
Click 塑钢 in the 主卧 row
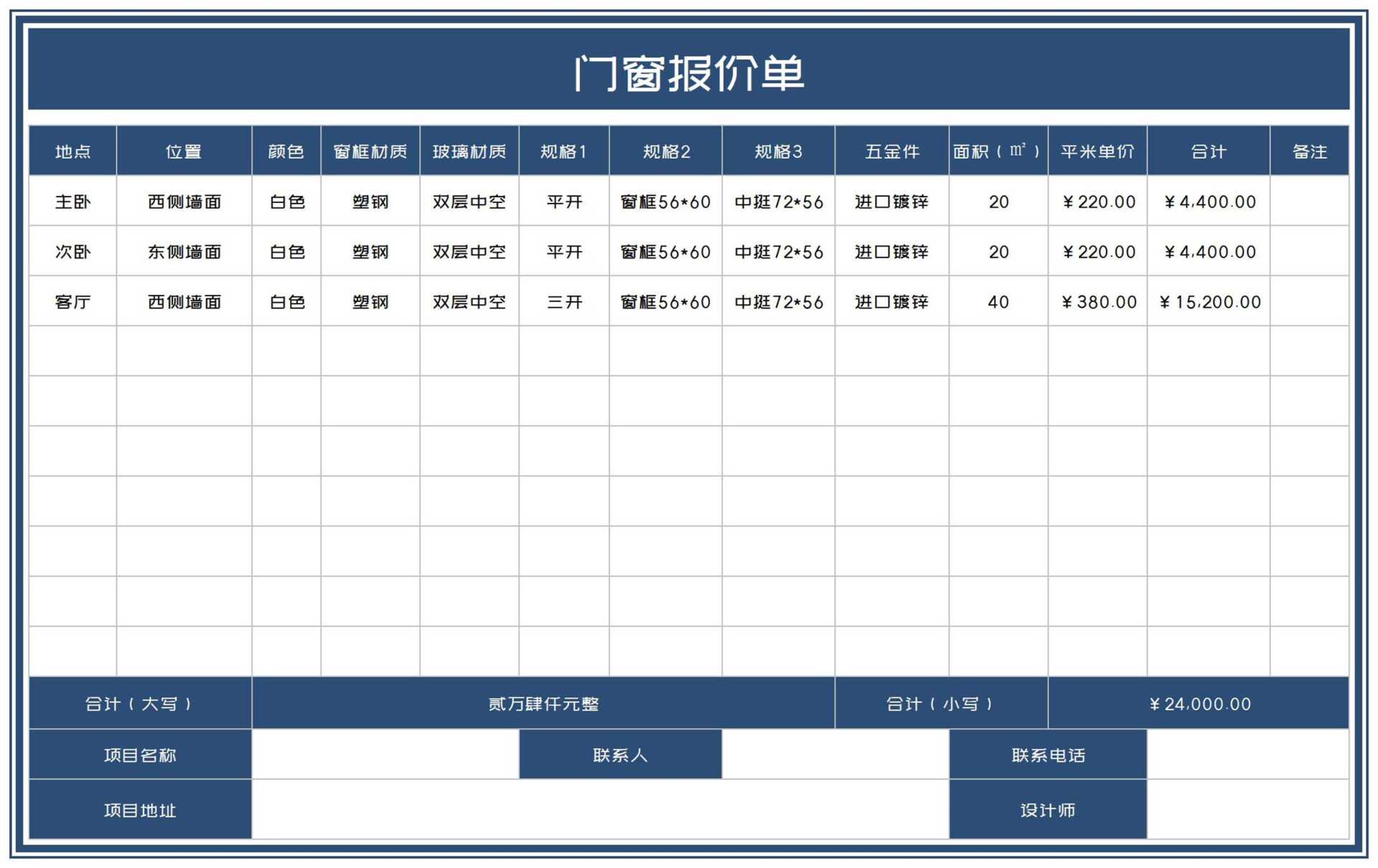[x=370, y=202]
